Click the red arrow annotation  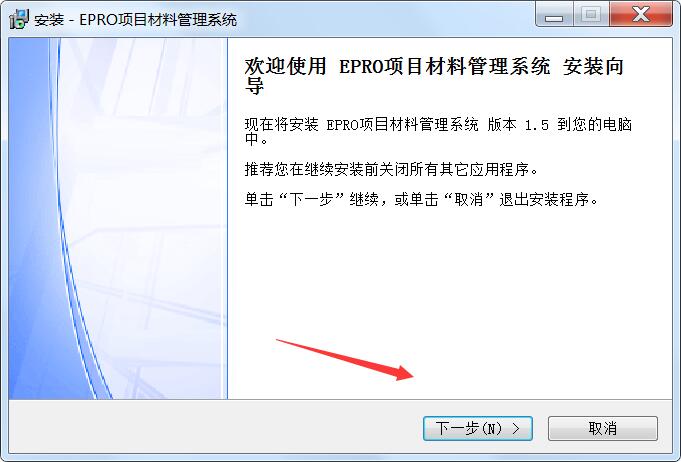(344, 360)
